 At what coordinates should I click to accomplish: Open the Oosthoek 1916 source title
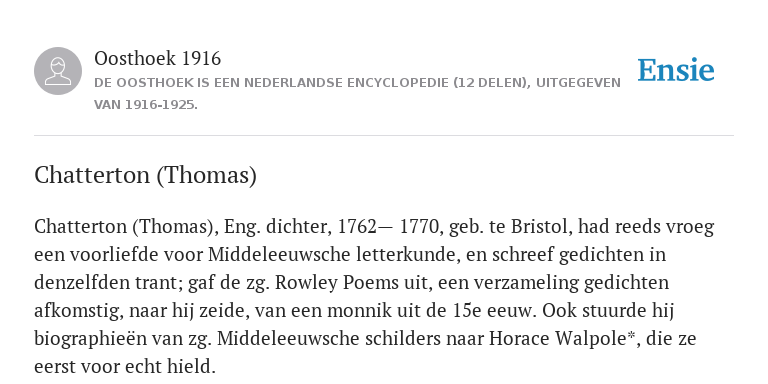157,59
